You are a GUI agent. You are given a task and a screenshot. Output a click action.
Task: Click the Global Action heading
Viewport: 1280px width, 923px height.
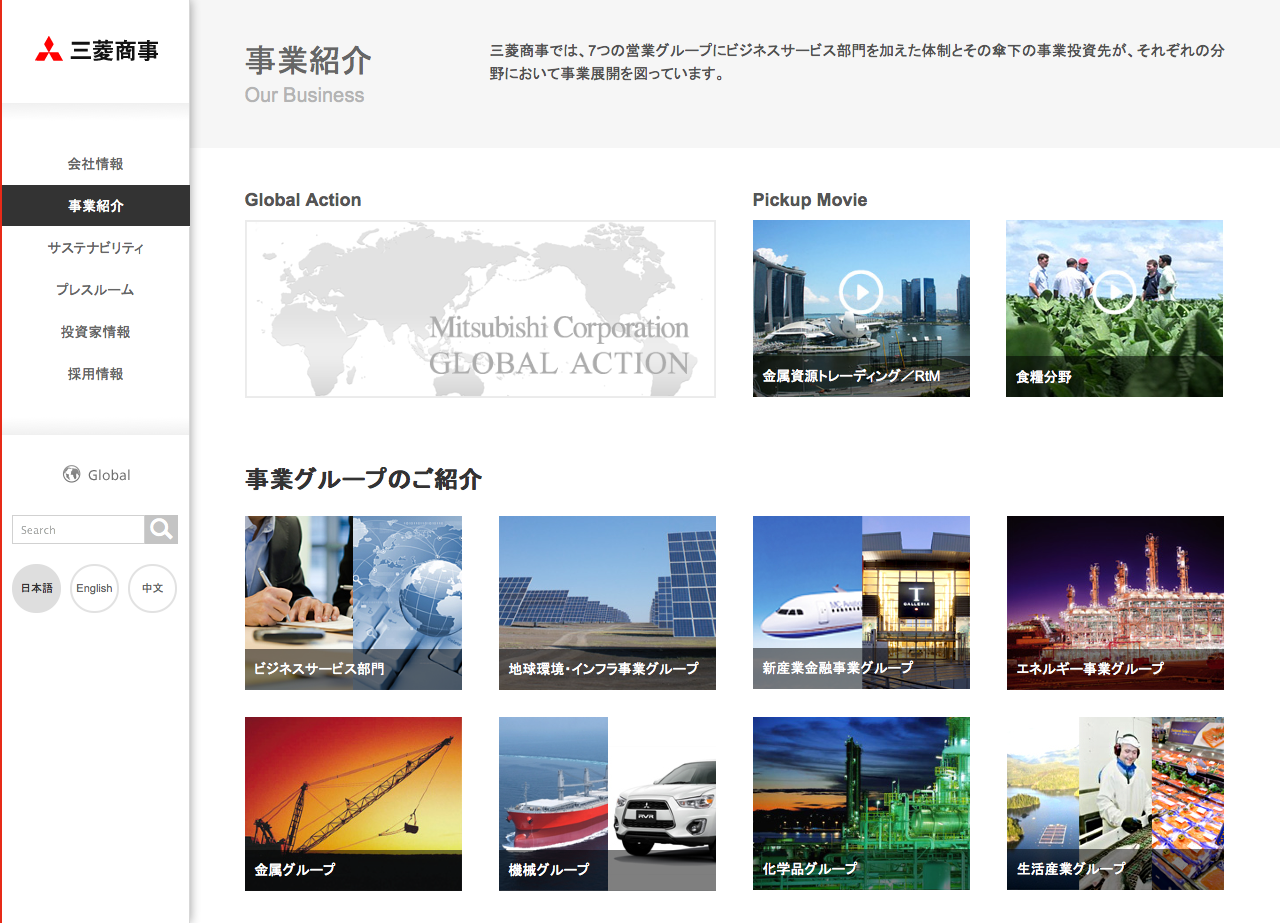coord(303,200)
